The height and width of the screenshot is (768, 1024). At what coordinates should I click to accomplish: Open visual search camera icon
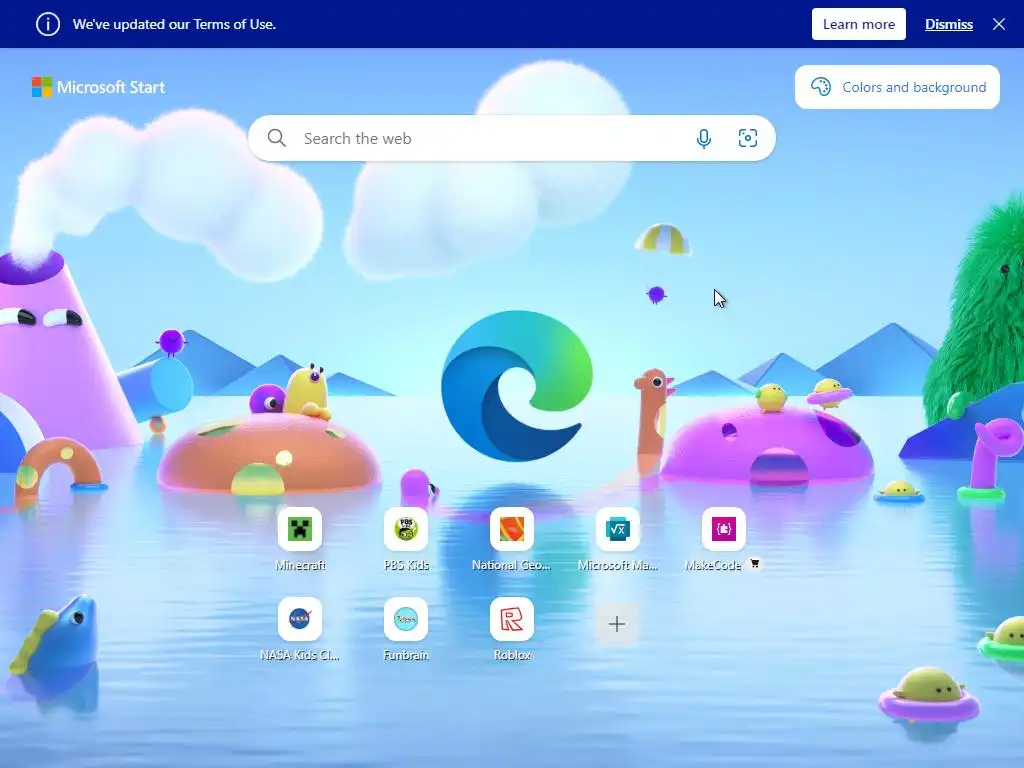pos(748,138)
